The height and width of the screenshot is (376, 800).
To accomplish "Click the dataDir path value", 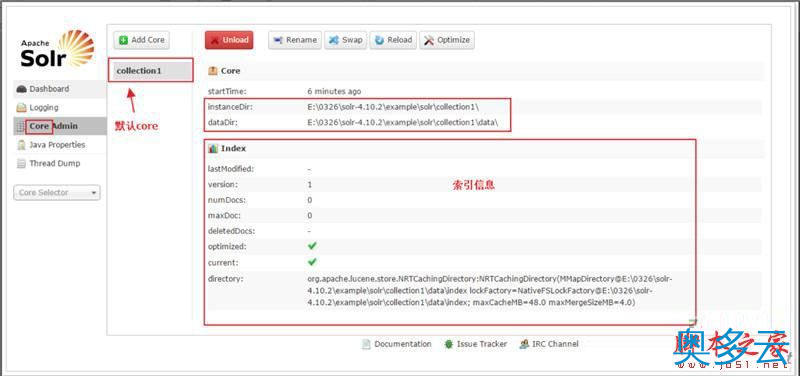I will coord(402,122).
